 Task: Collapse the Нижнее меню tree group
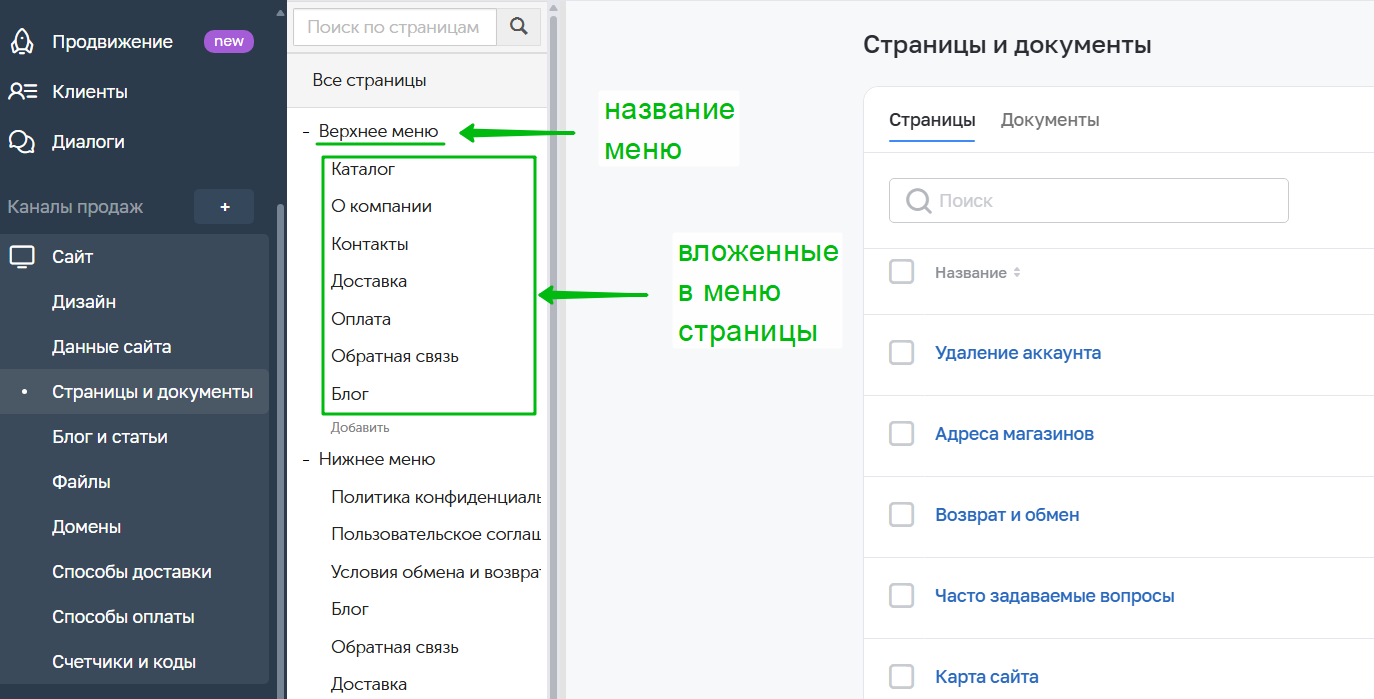(x=306, y=460)
